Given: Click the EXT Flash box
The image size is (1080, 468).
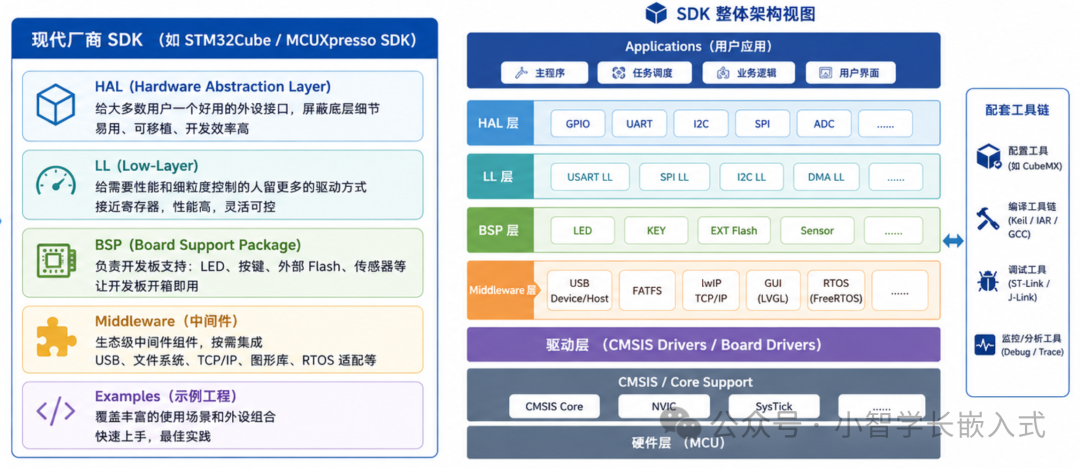Looking at the screenshot, I should tap(734, 230).
